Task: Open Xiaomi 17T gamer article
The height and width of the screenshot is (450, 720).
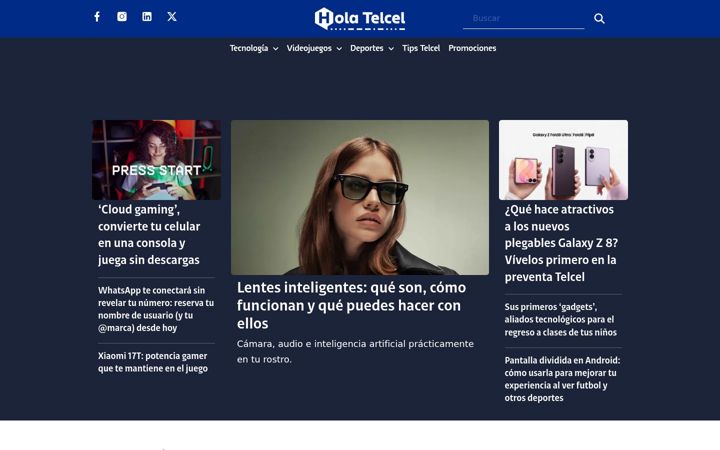Action: 153,362
